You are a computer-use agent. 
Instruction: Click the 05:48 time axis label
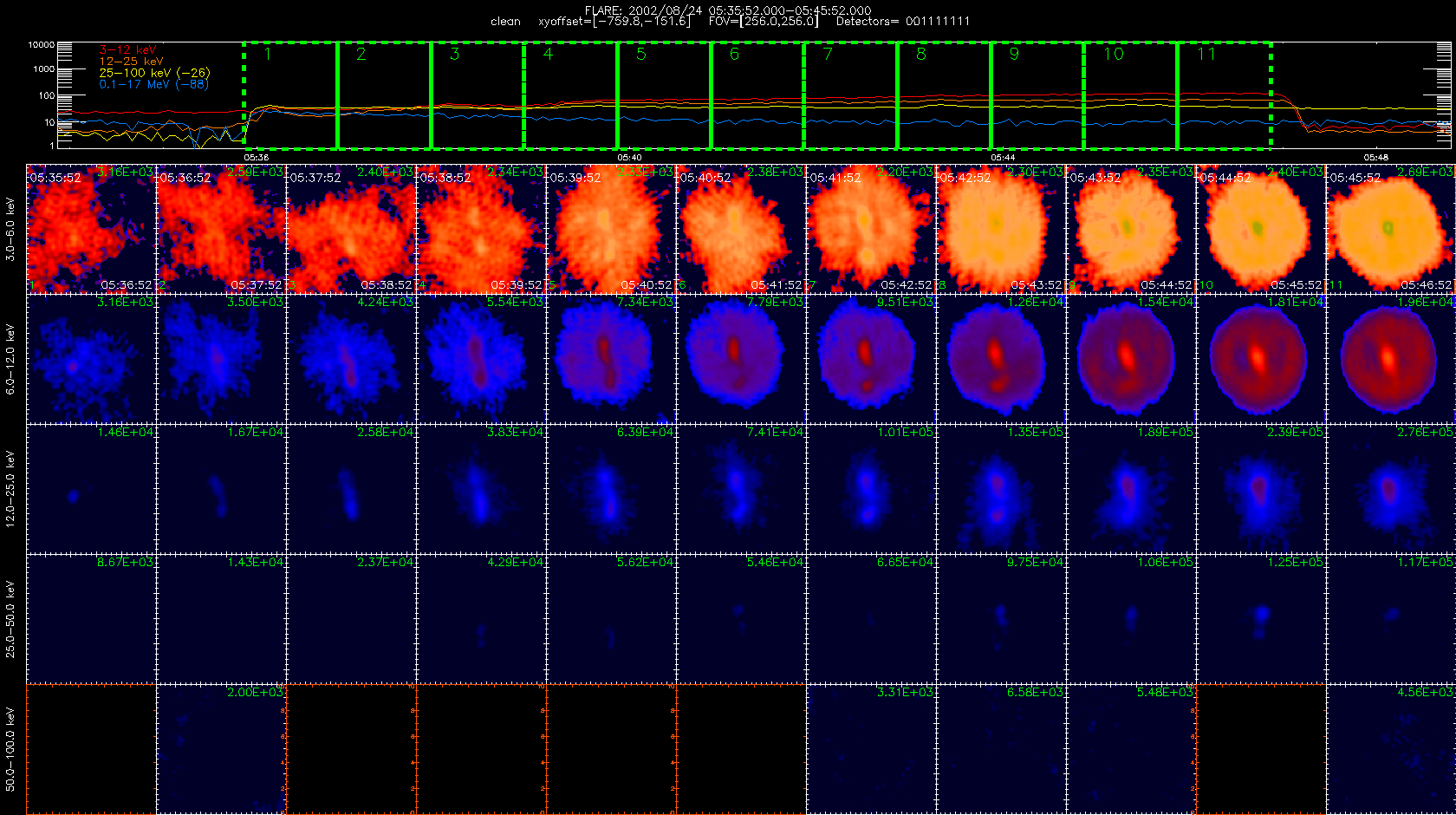click(x=1376, y=158)
